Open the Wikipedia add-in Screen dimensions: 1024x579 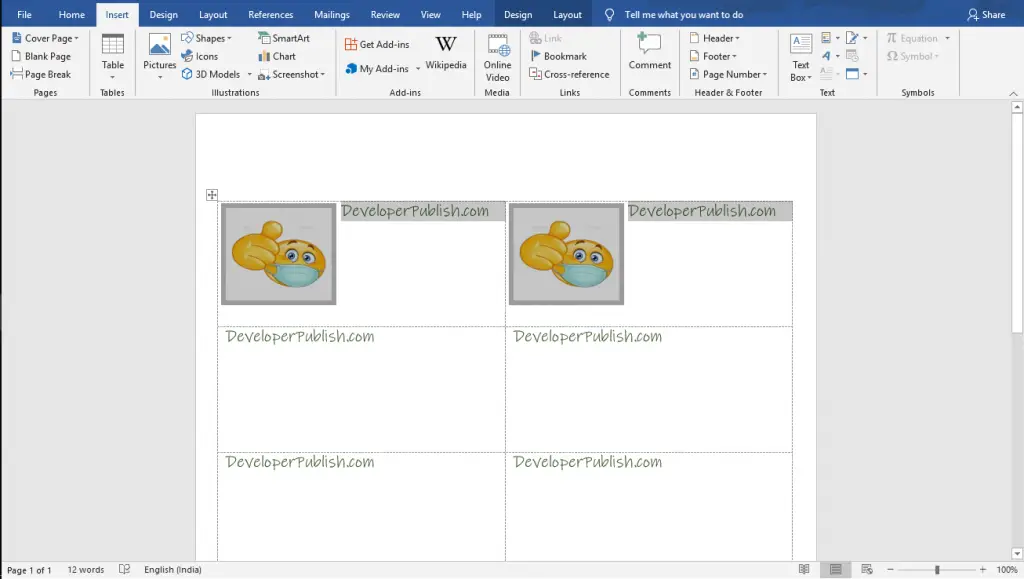[446, 52]
